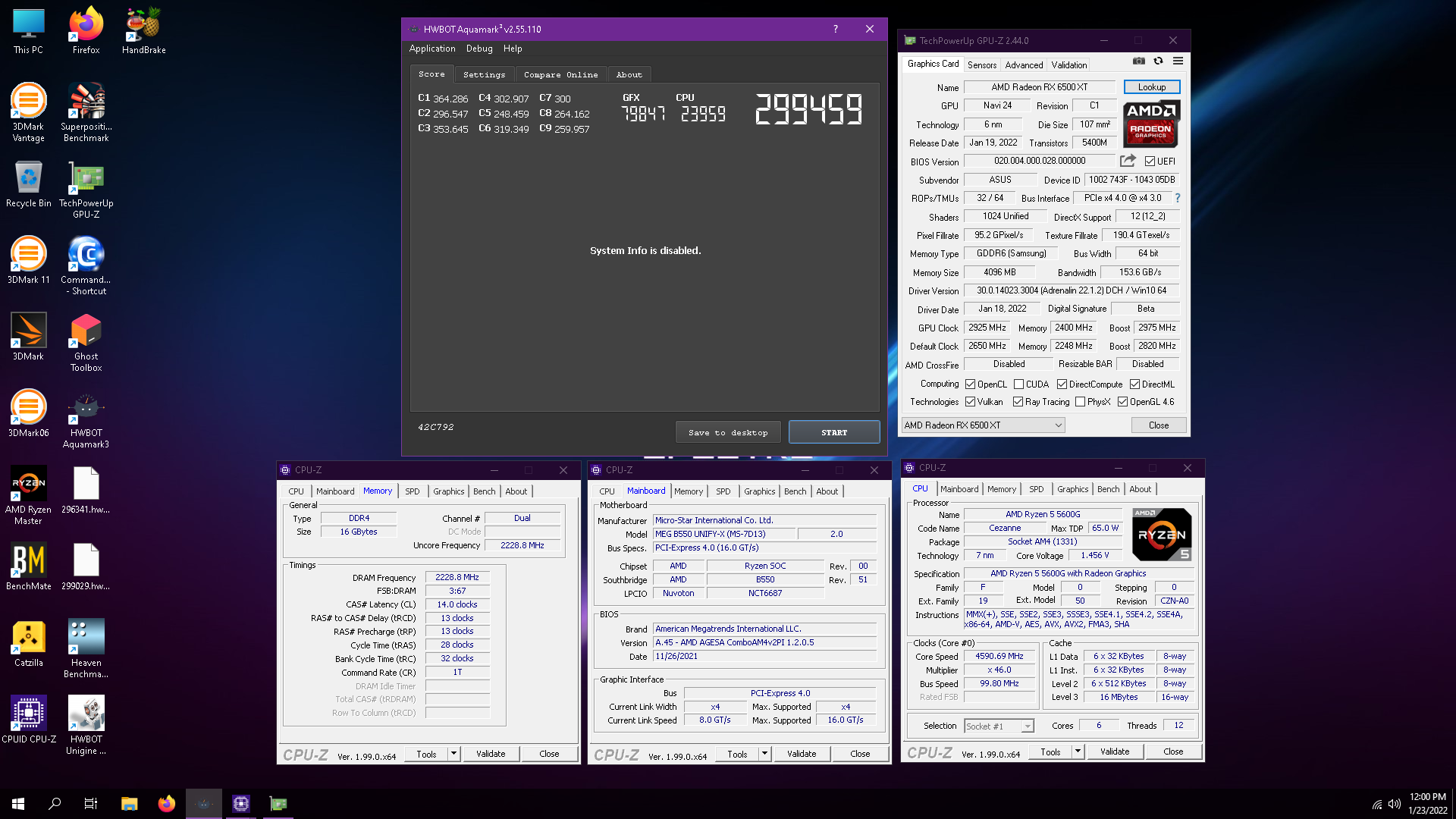Share GPU BIOS with export icon
Screen dimensions: 1456x819
point(1128,161)
